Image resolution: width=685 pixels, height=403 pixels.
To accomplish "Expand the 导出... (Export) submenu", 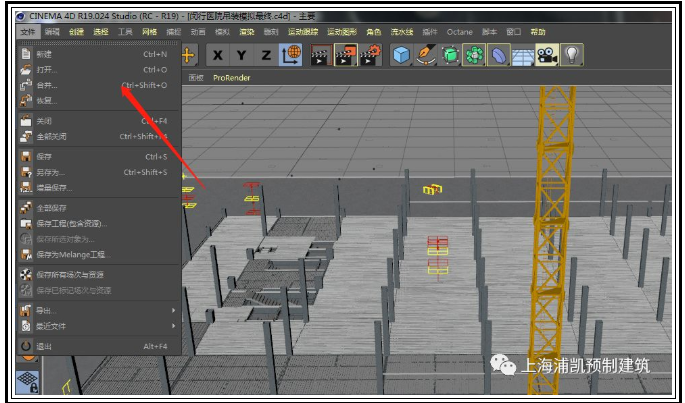I will tap(99, 311).
